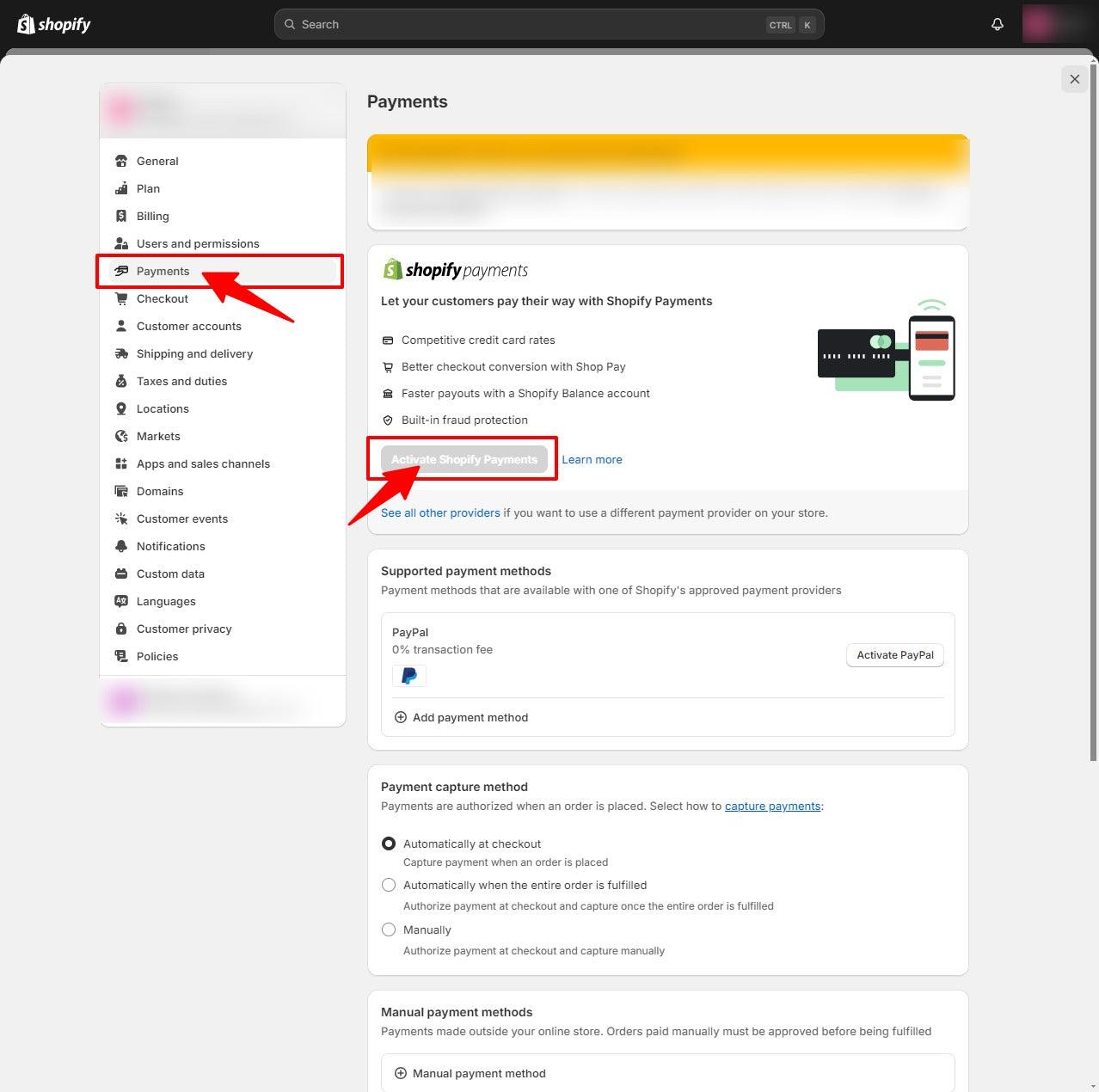Viewport: 1099px width, 1092px height.
Task: Click Activate PayPal button
Action: click(895, 654)
